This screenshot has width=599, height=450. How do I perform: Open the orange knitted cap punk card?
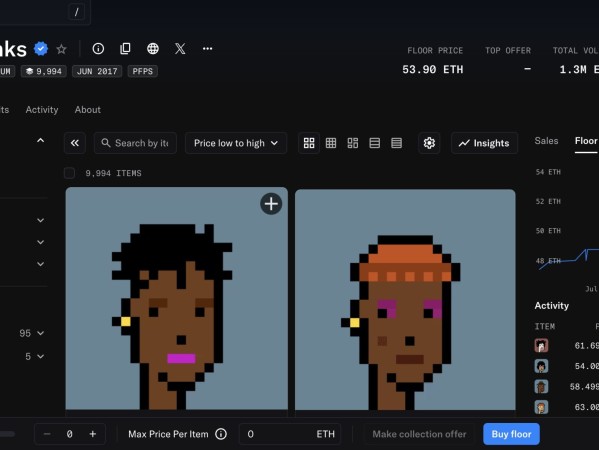click(405, 300)
